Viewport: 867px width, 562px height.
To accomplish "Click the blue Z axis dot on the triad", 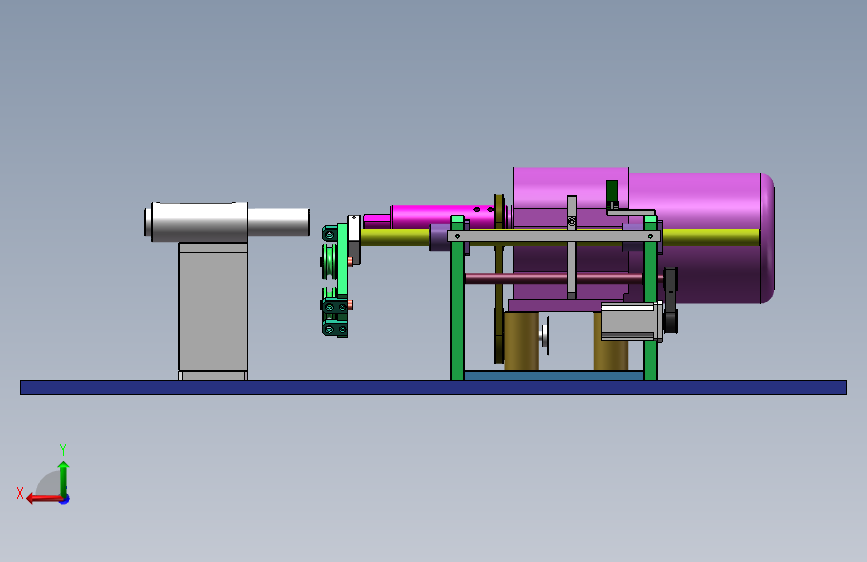I will (x=65, y=499).
